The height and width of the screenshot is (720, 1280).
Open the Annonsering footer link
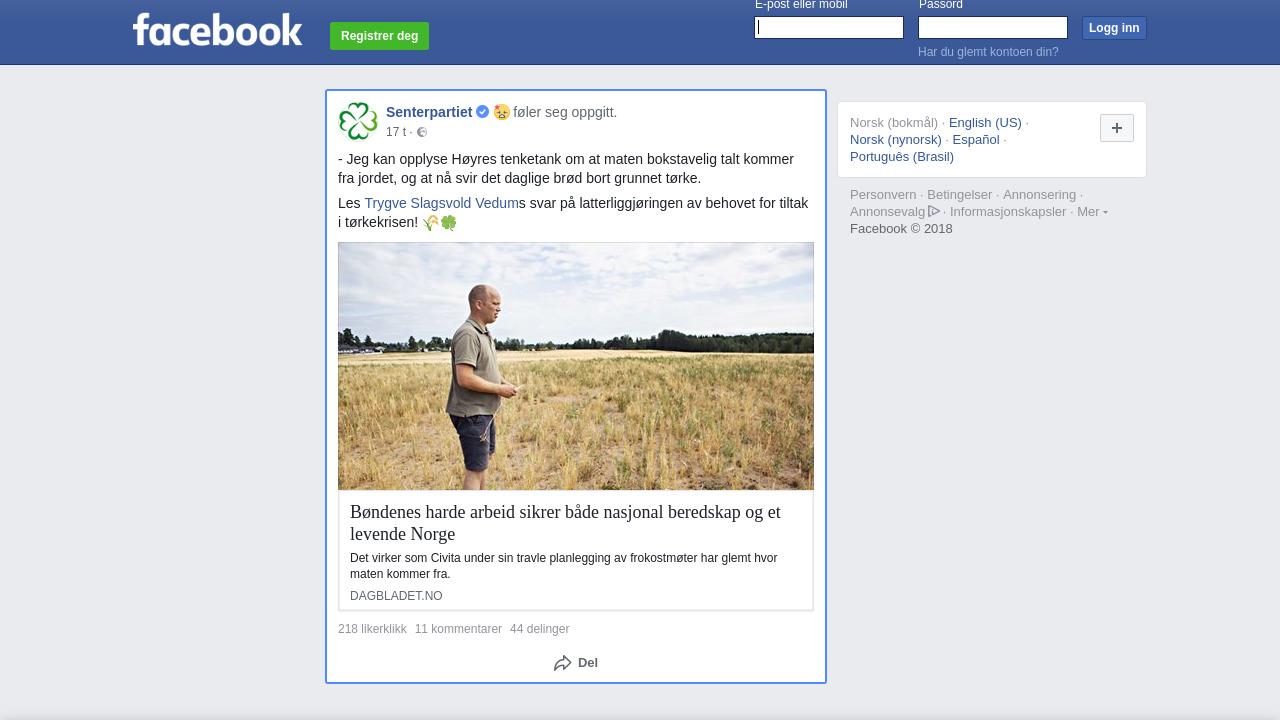(1039, 195)
